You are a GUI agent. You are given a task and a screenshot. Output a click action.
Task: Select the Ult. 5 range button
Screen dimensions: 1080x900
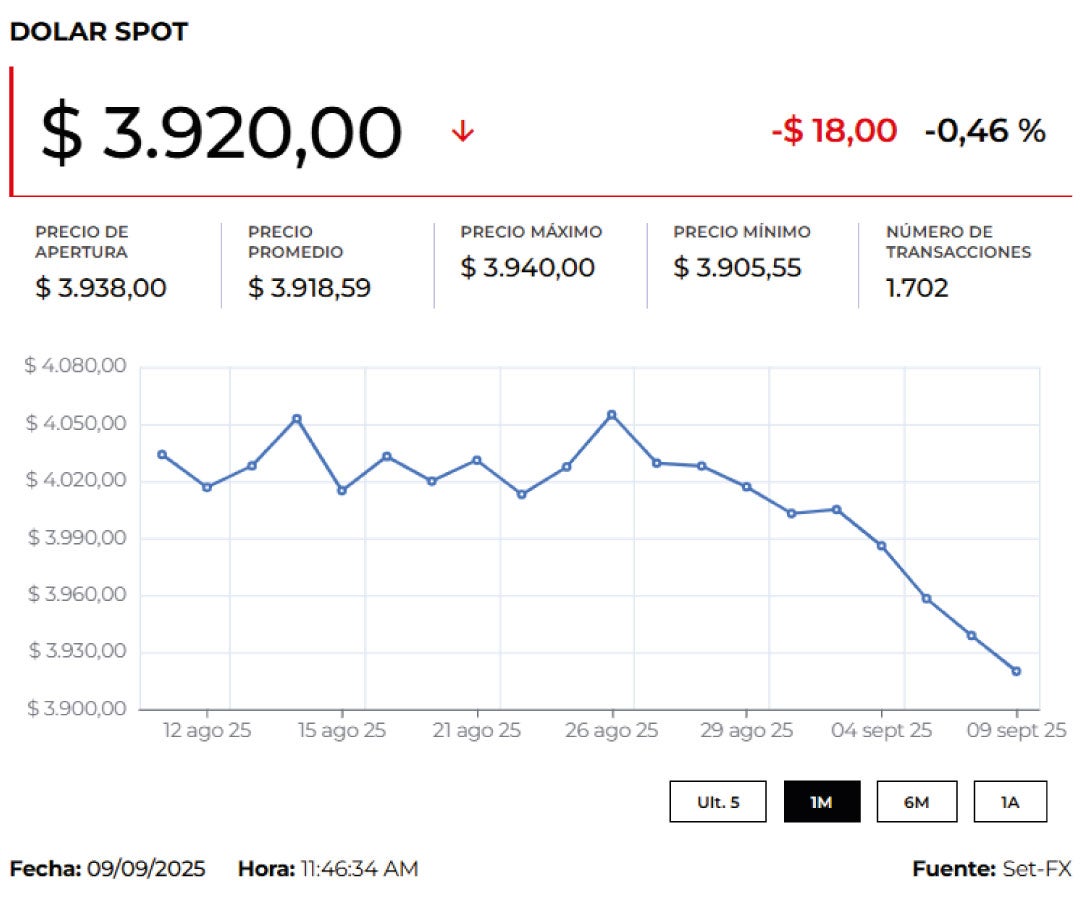[718, 802]
